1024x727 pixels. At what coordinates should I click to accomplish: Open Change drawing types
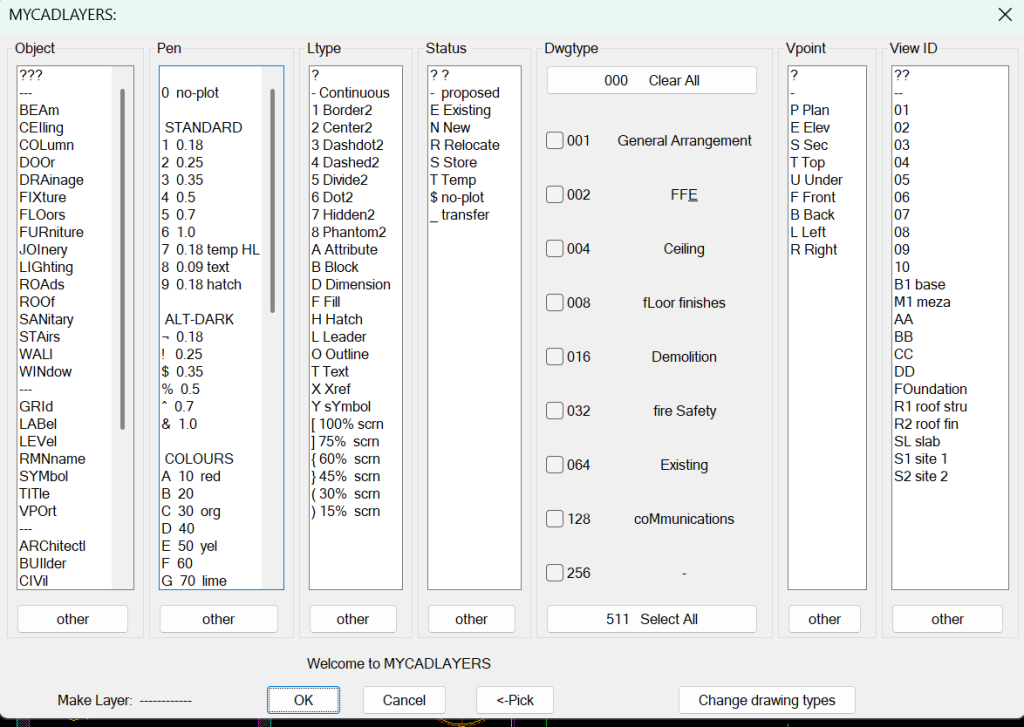(767, 700)
